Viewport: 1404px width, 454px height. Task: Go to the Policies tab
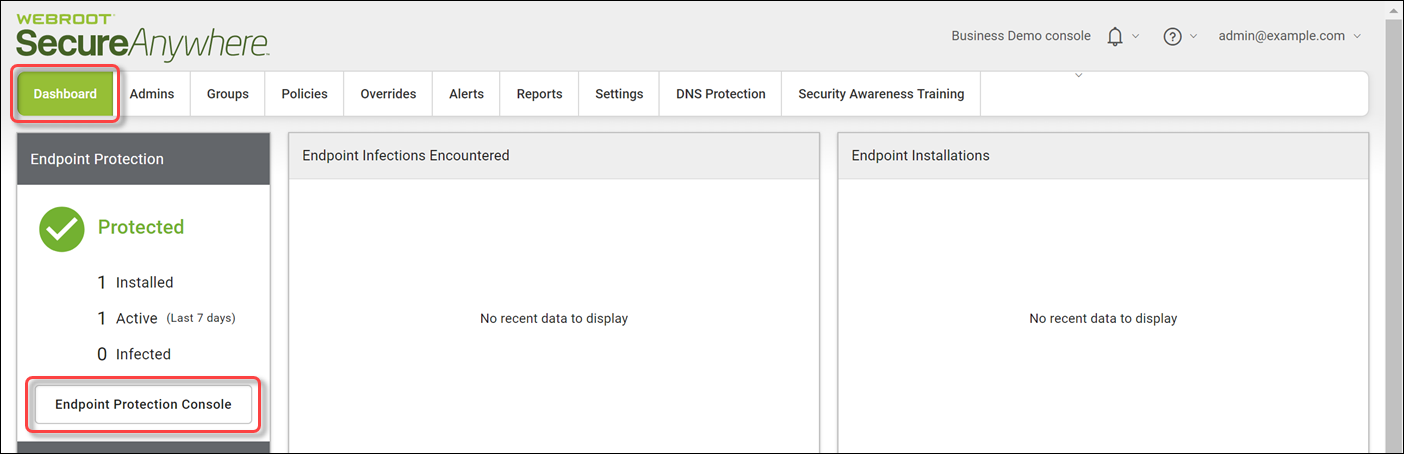(x=304, y=94)
